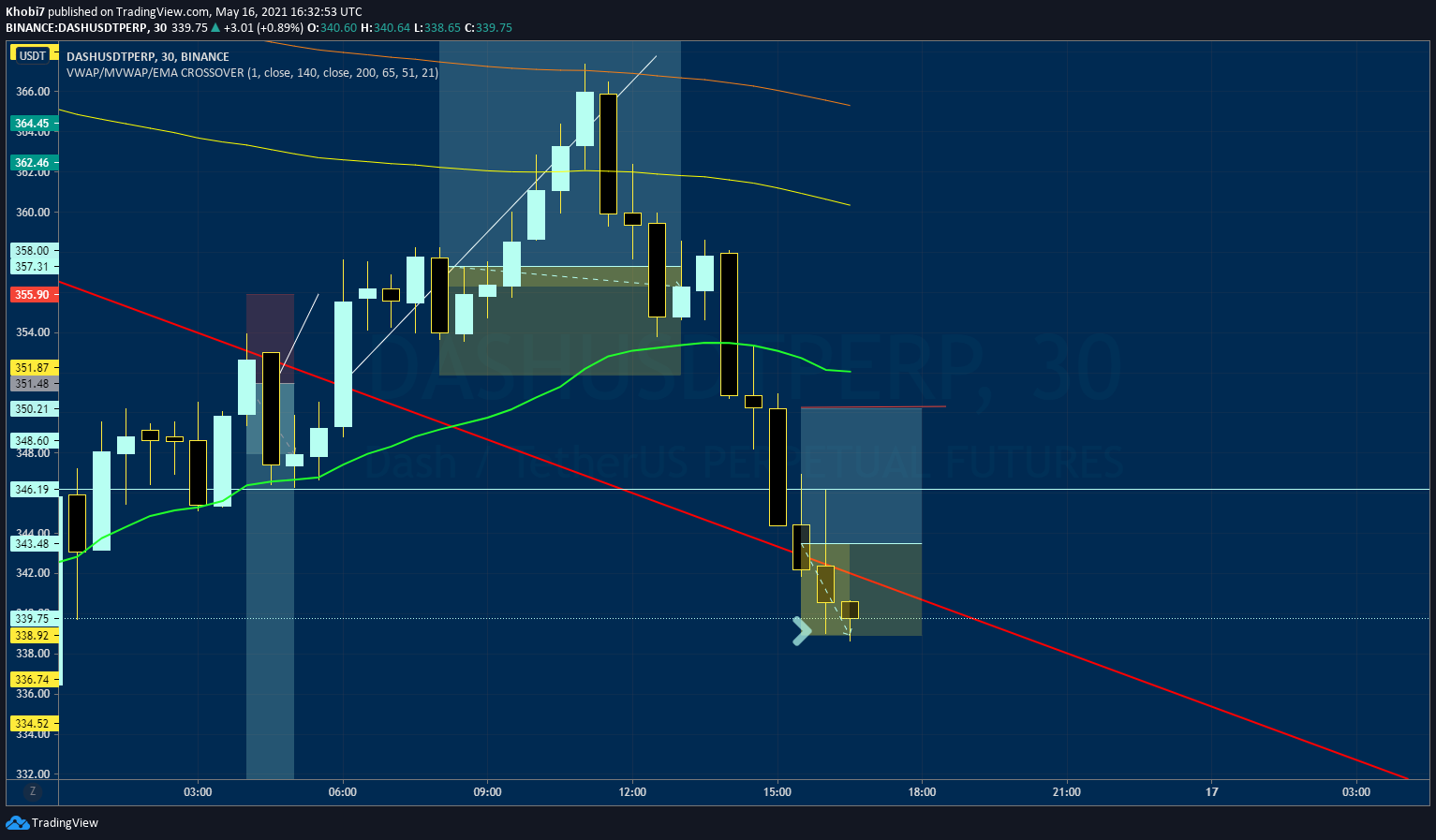Click the 343.48 price label
This screenshot has height=840, width=1436.
tap(34, 543)
